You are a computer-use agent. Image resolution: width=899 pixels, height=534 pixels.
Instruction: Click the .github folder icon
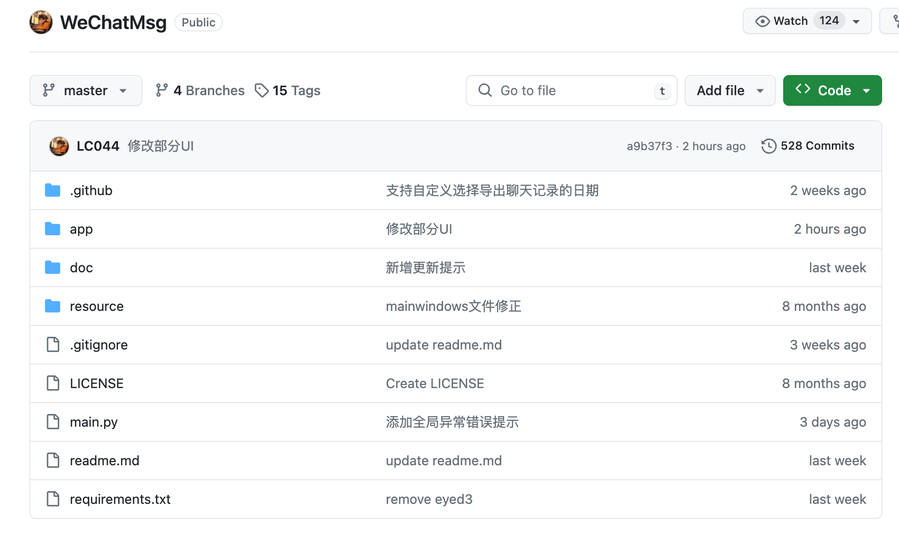pos(53,190)
